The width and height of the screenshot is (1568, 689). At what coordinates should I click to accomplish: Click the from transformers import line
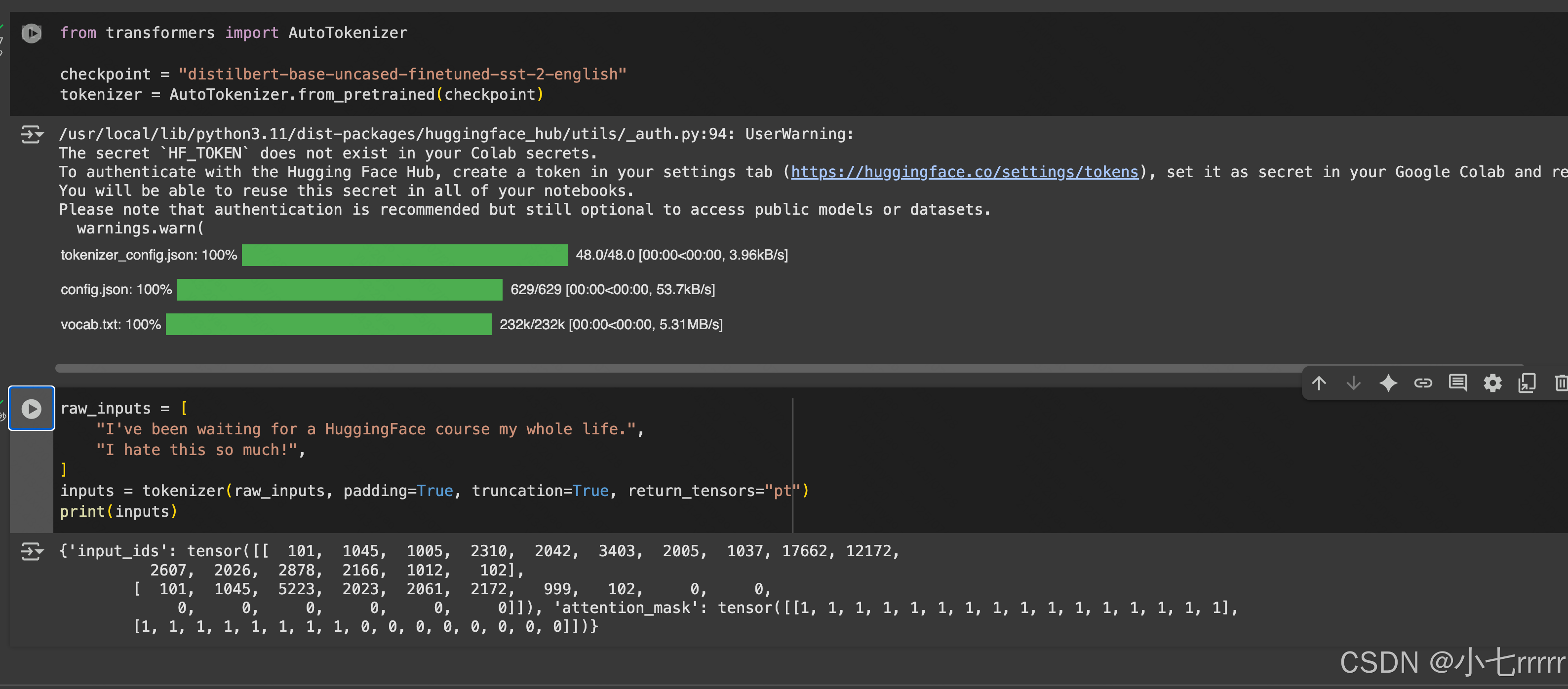pyautogui.click(x=233, y=33)
